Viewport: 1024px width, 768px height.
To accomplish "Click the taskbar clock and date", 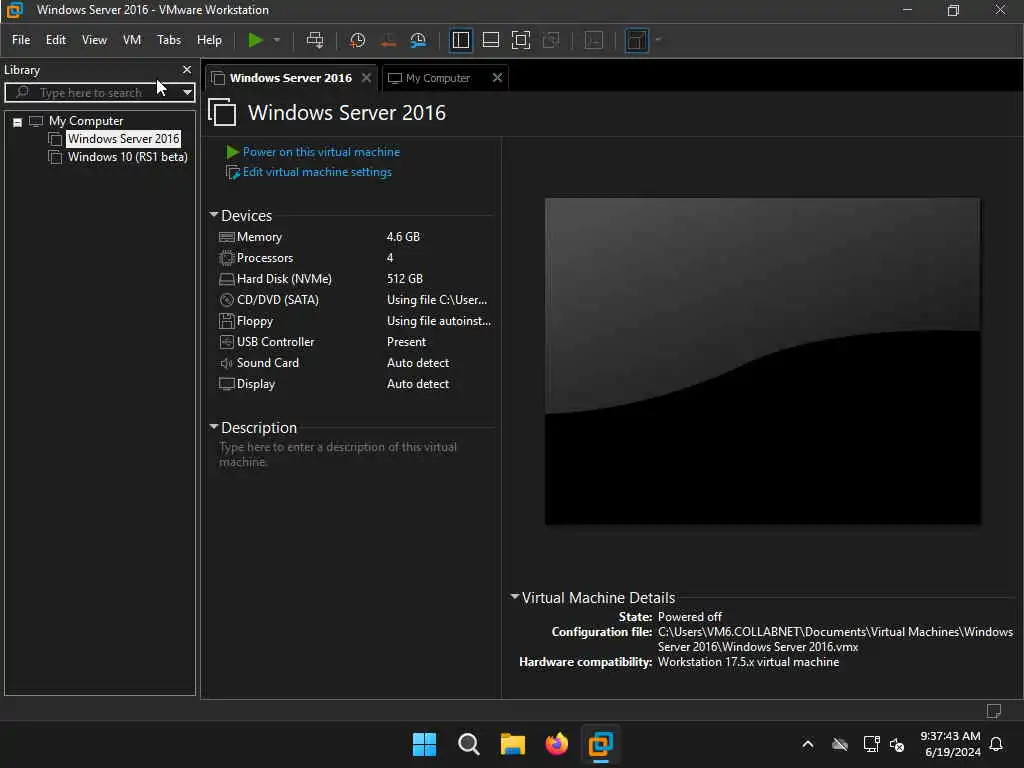I will tap(950, 744).
